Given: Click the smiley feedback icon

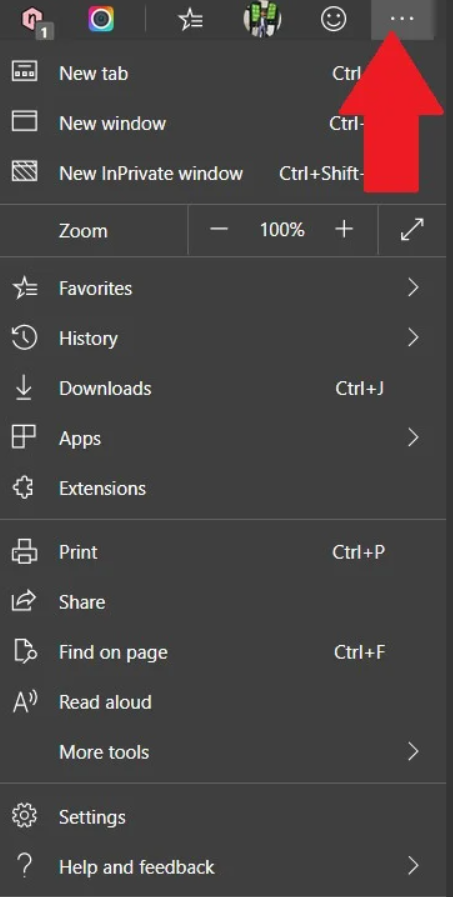Looking at the screenshot, I should pos(333,19).
